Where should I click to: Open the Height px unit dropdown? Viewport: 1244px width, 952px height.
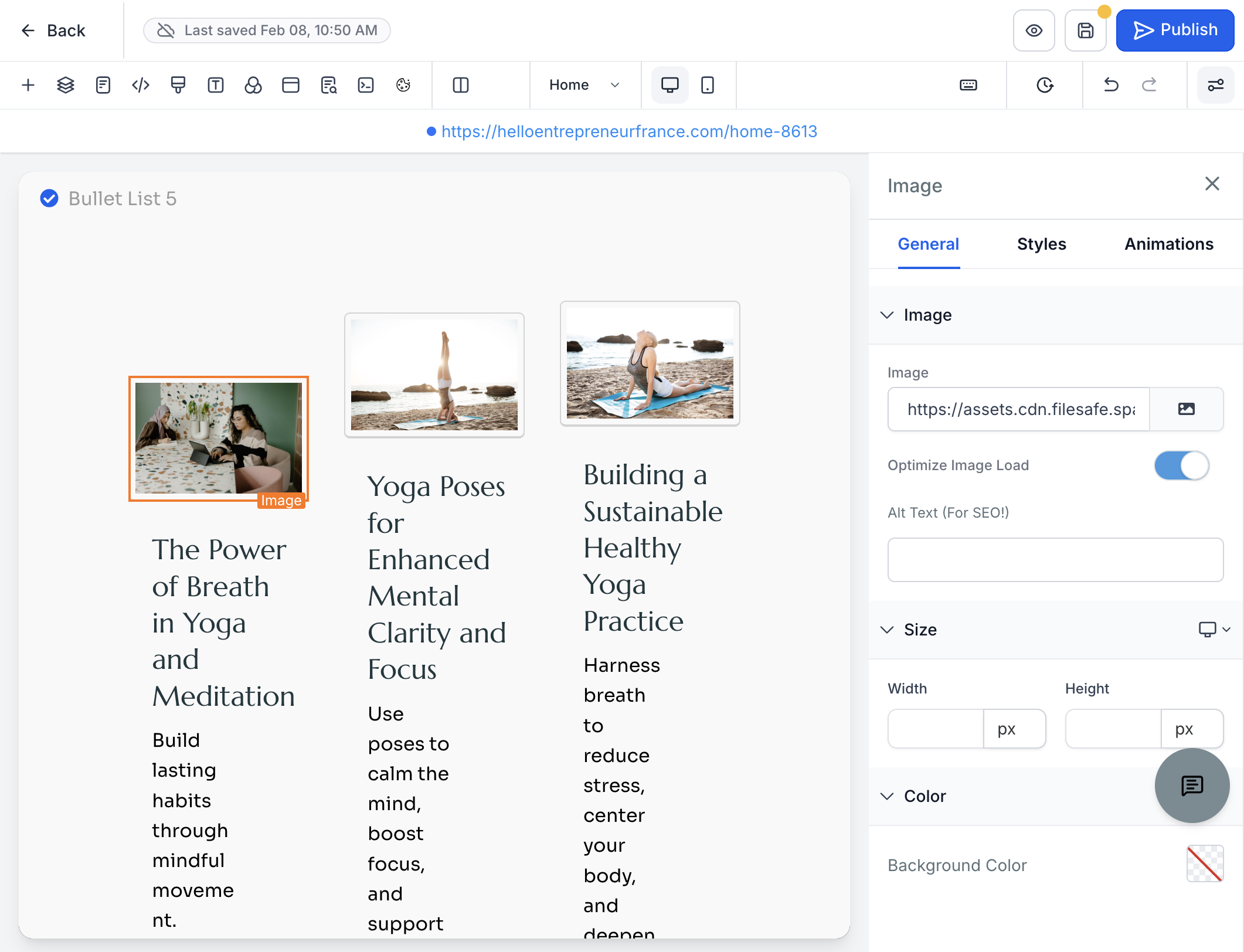click(1192, 729)
